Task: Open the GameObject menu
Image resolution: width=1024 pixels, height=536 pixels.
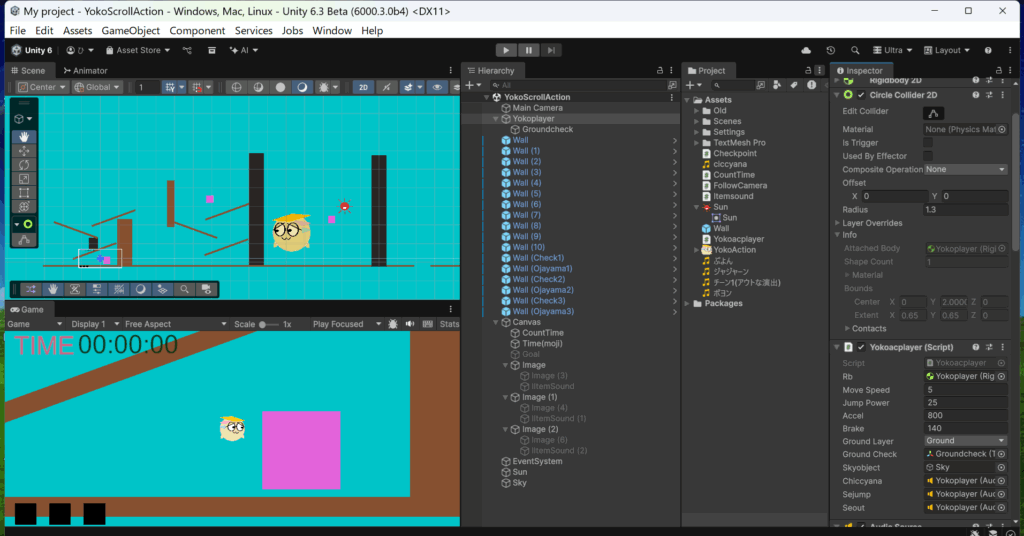Action: pos(131,31)
